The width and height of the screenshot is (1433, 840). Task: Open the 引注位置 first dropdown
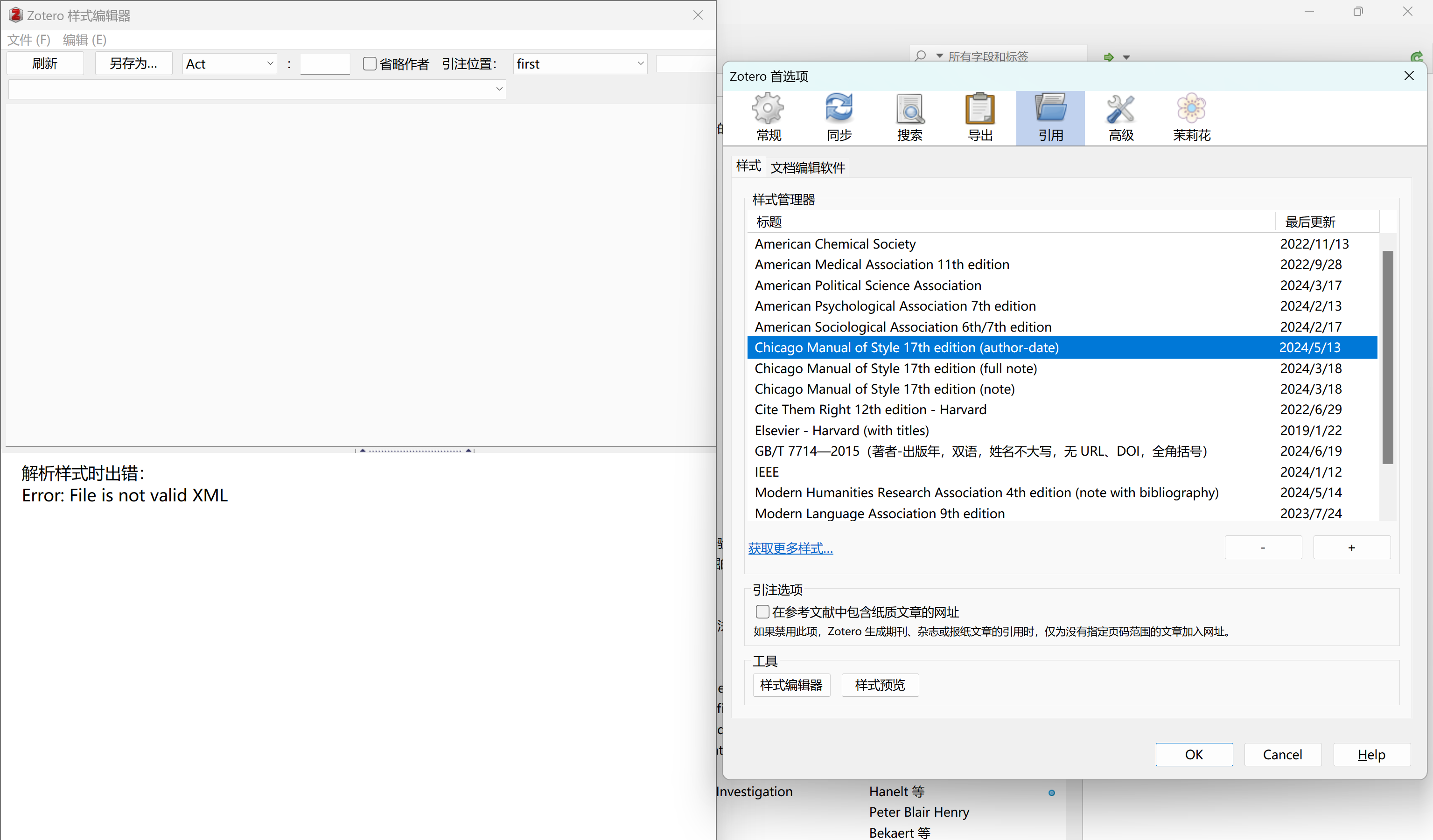pos(580,63)
